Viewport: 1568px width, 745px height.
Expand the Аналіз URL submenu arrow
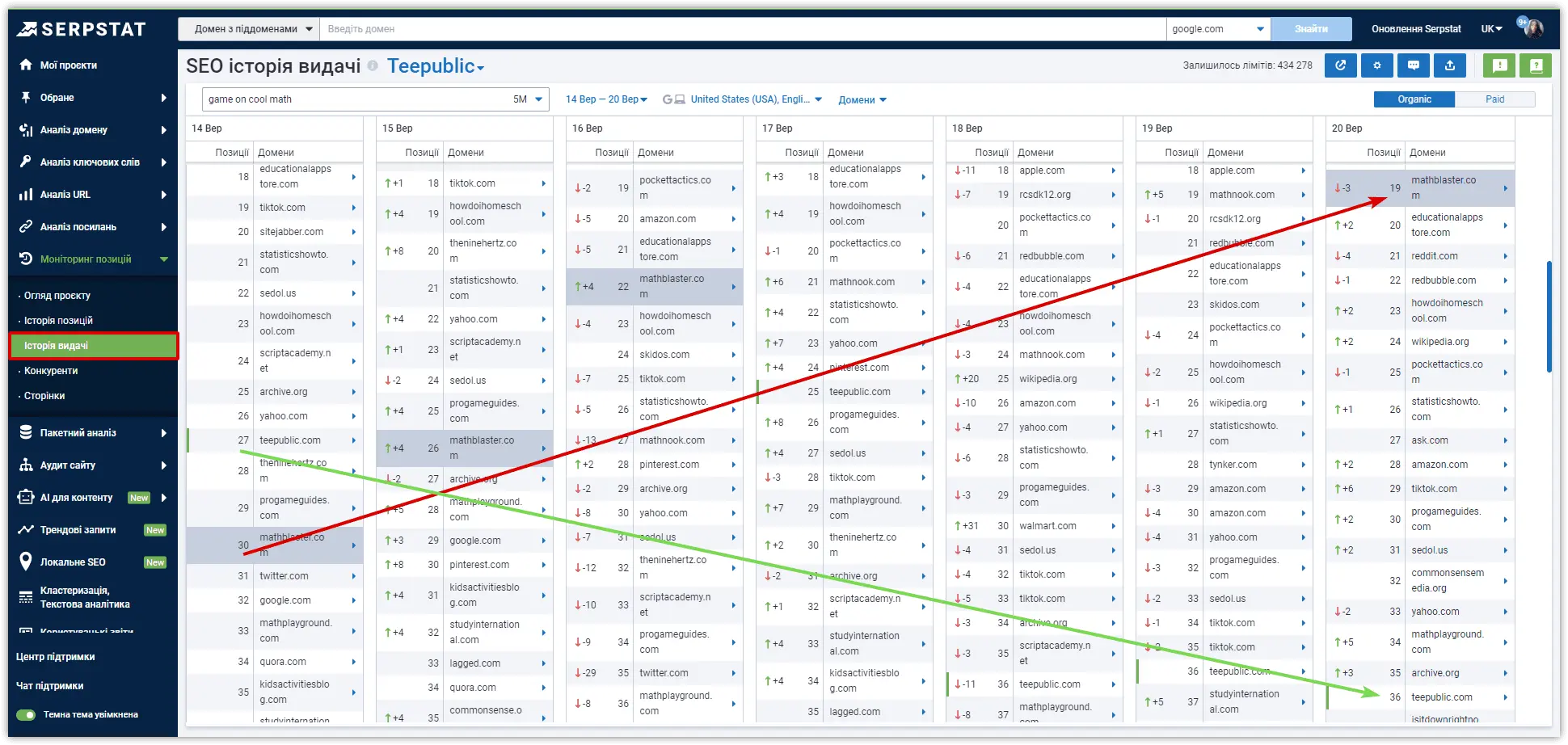(x=164, y=194)
